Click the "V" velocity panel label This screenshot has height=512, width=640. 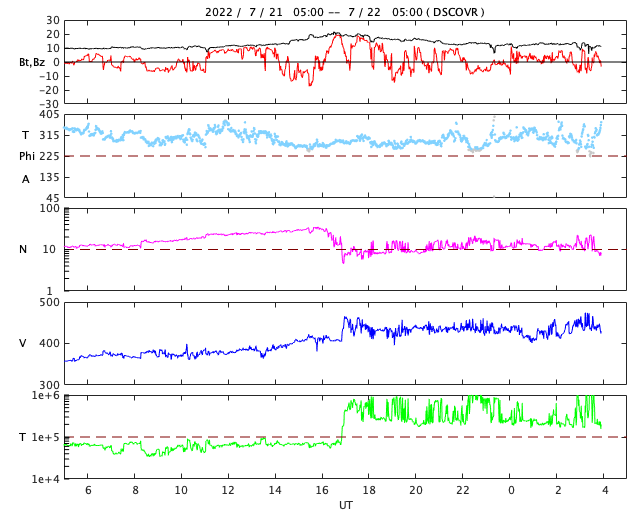click(x=23, y=343)
